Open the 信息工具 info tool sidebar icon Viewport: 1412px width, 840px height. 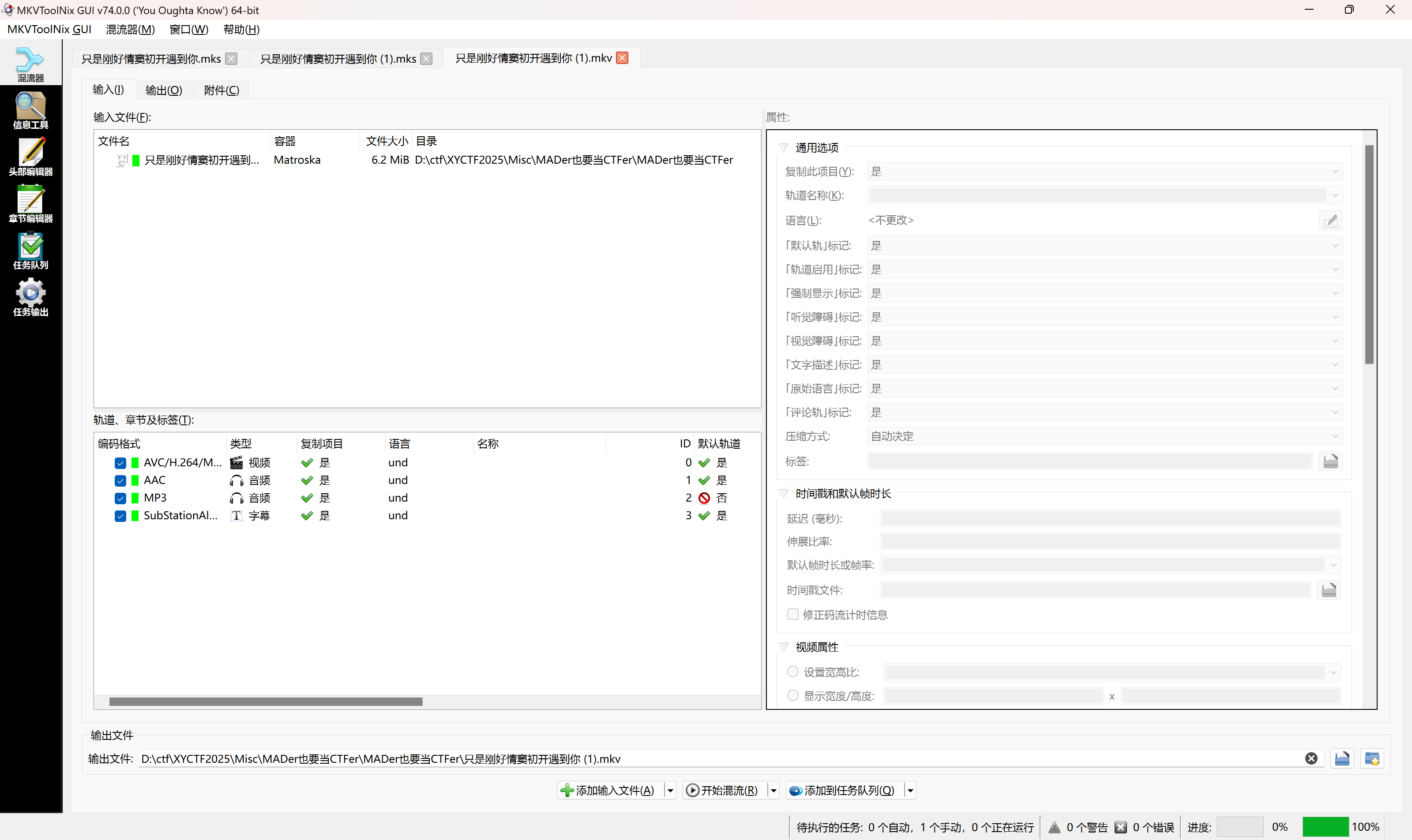click(x=30, y=111)
